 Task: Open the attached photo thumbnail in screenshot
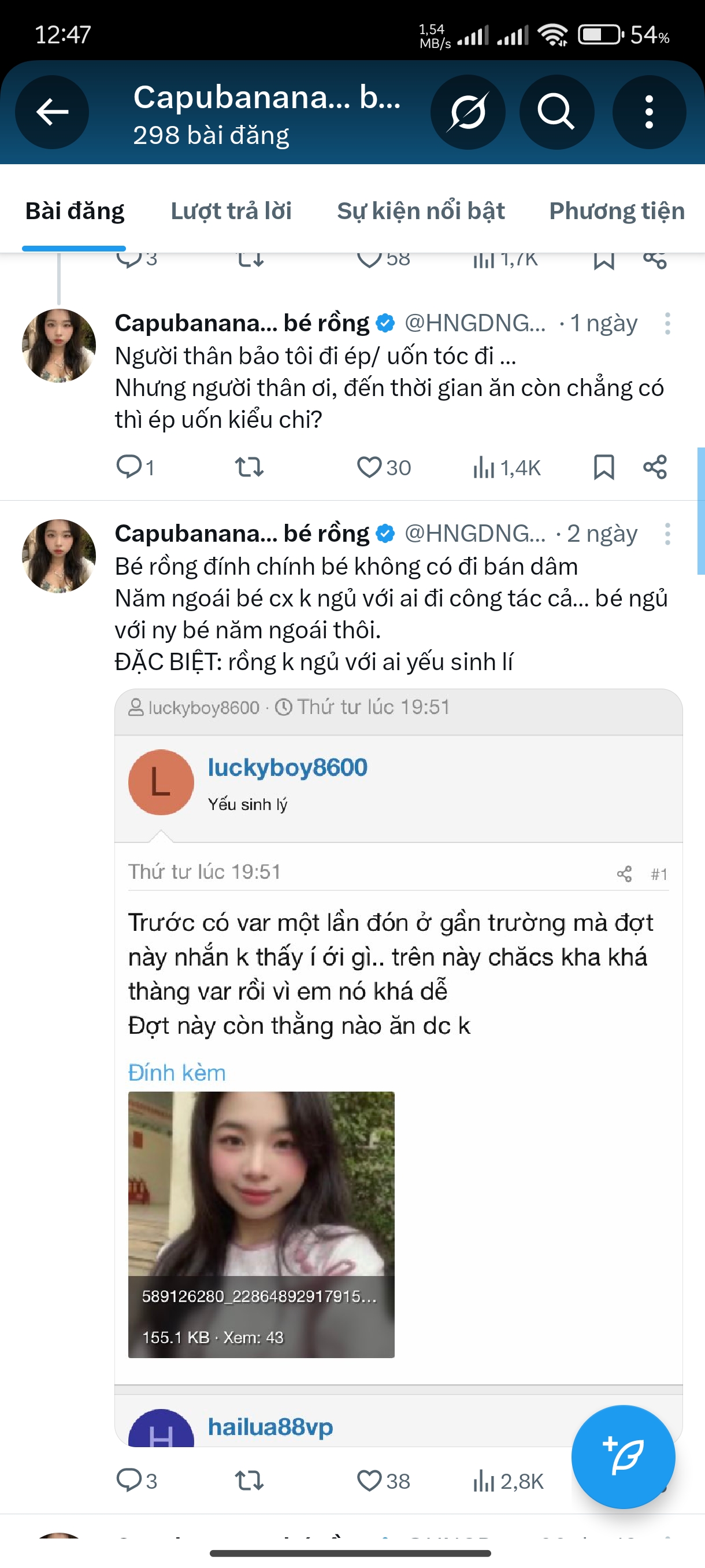click(x=261, y=1224)
